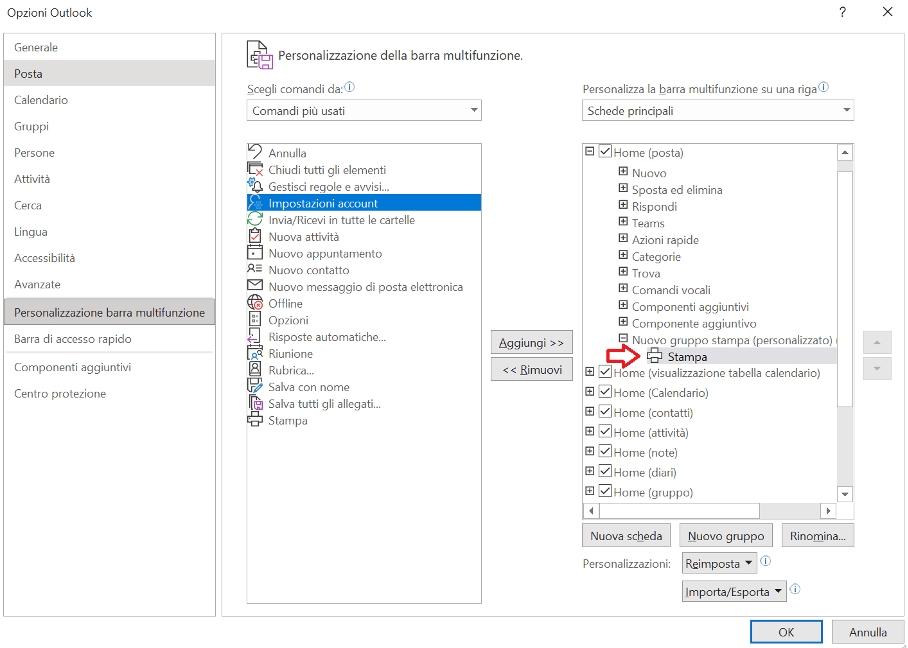Screen dimensions: 908x648
Task: Select the Risposte automatiche icon
Action: click(x=255, y=336)
